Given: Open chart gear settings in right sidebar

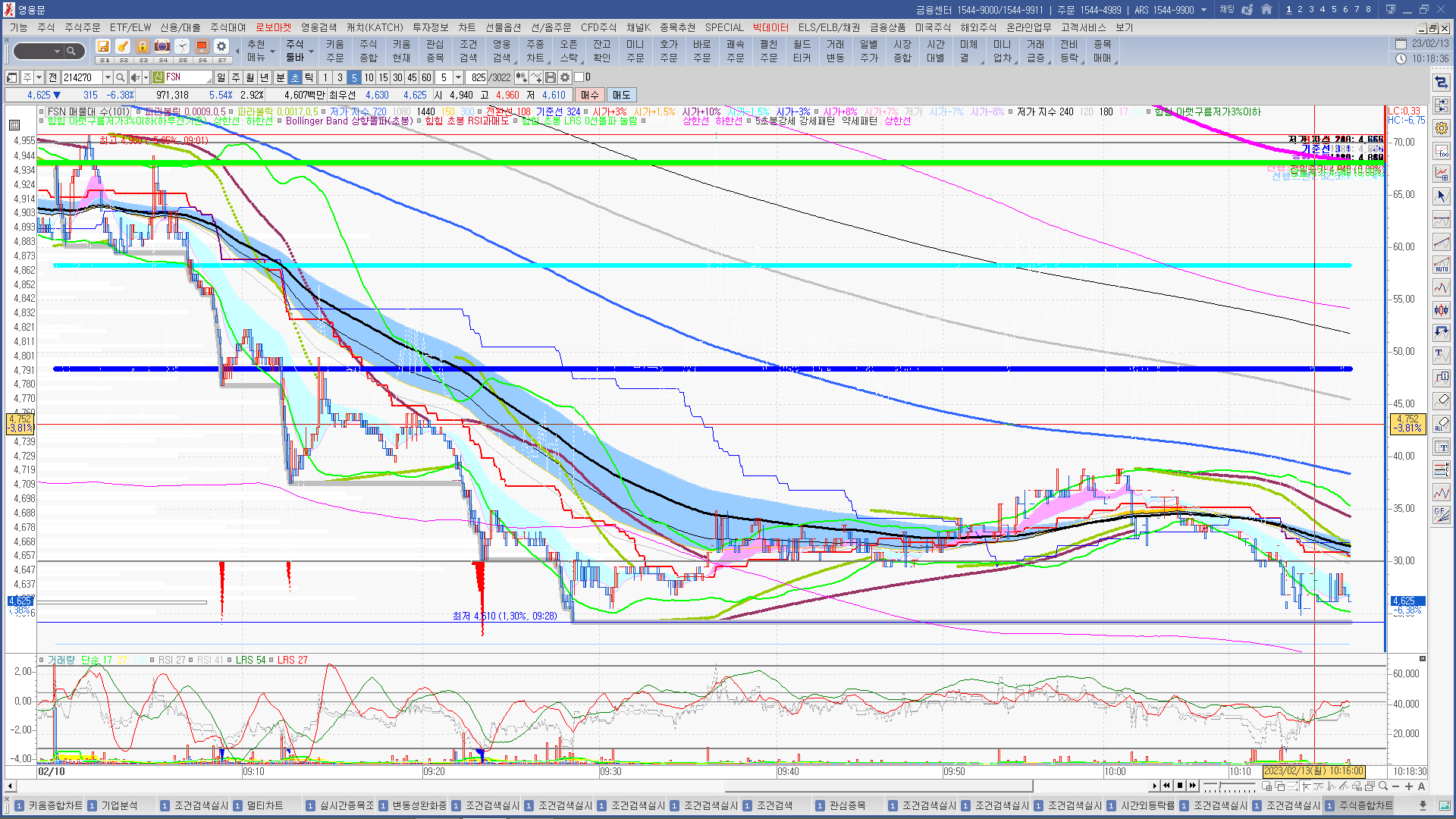Looking at the screenshot, I should (1442, 128).
